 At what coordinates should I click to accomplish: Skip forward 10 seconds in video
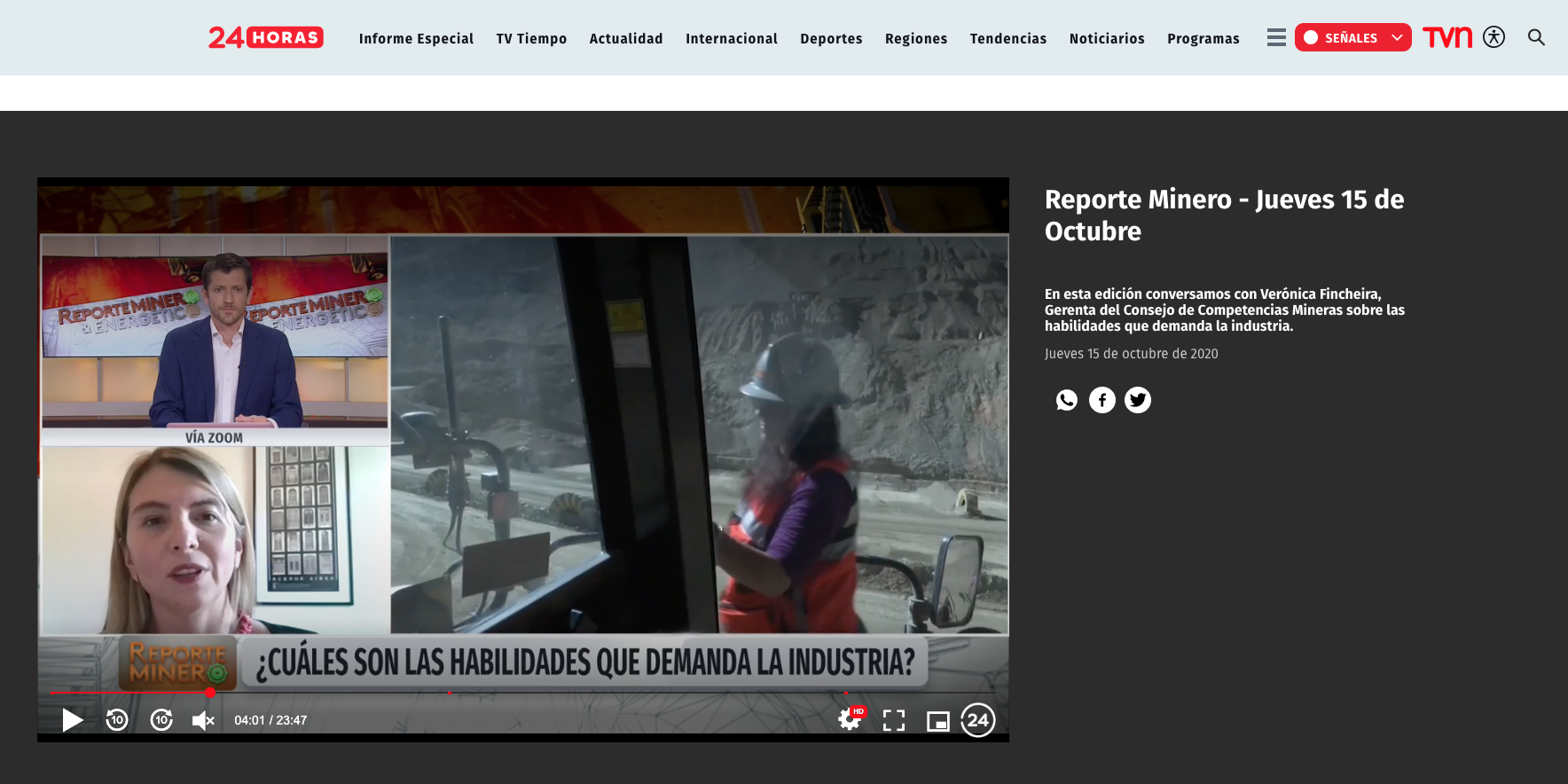(x=161, y=720)
